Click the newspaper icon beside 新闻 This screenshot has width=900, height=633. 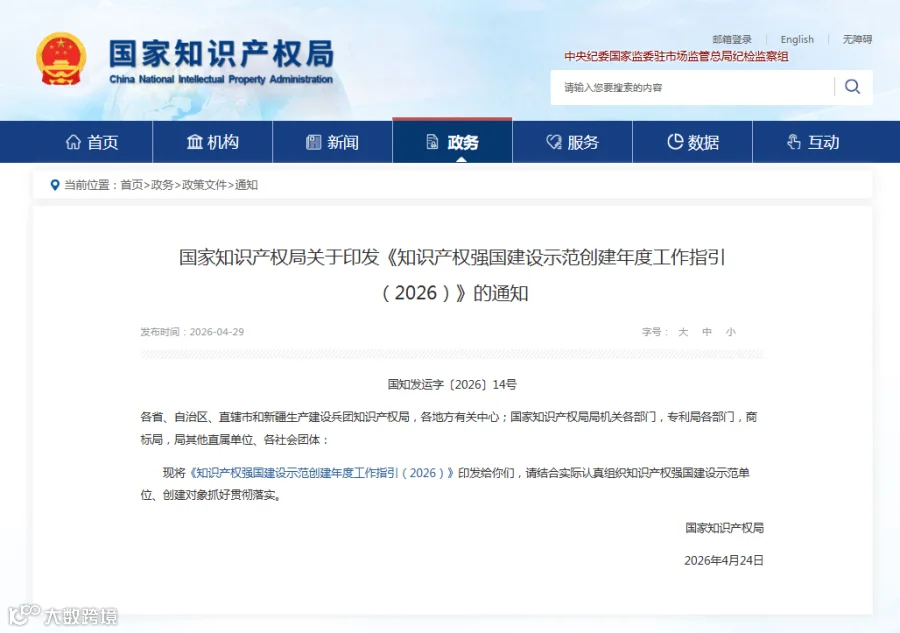click(313, 142)
